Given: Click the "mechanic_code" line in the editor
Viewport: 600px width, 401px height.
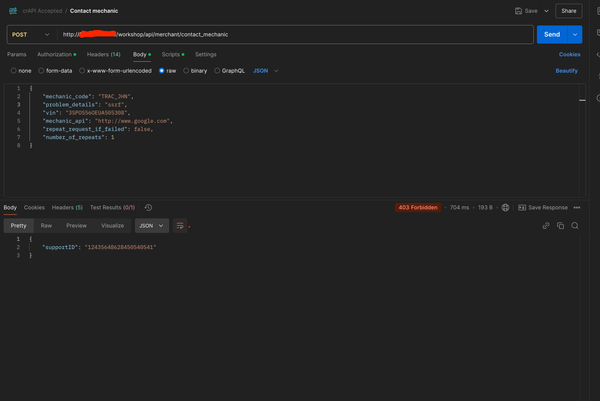Looking at the screenshot, I should click(x=88, y=96).
